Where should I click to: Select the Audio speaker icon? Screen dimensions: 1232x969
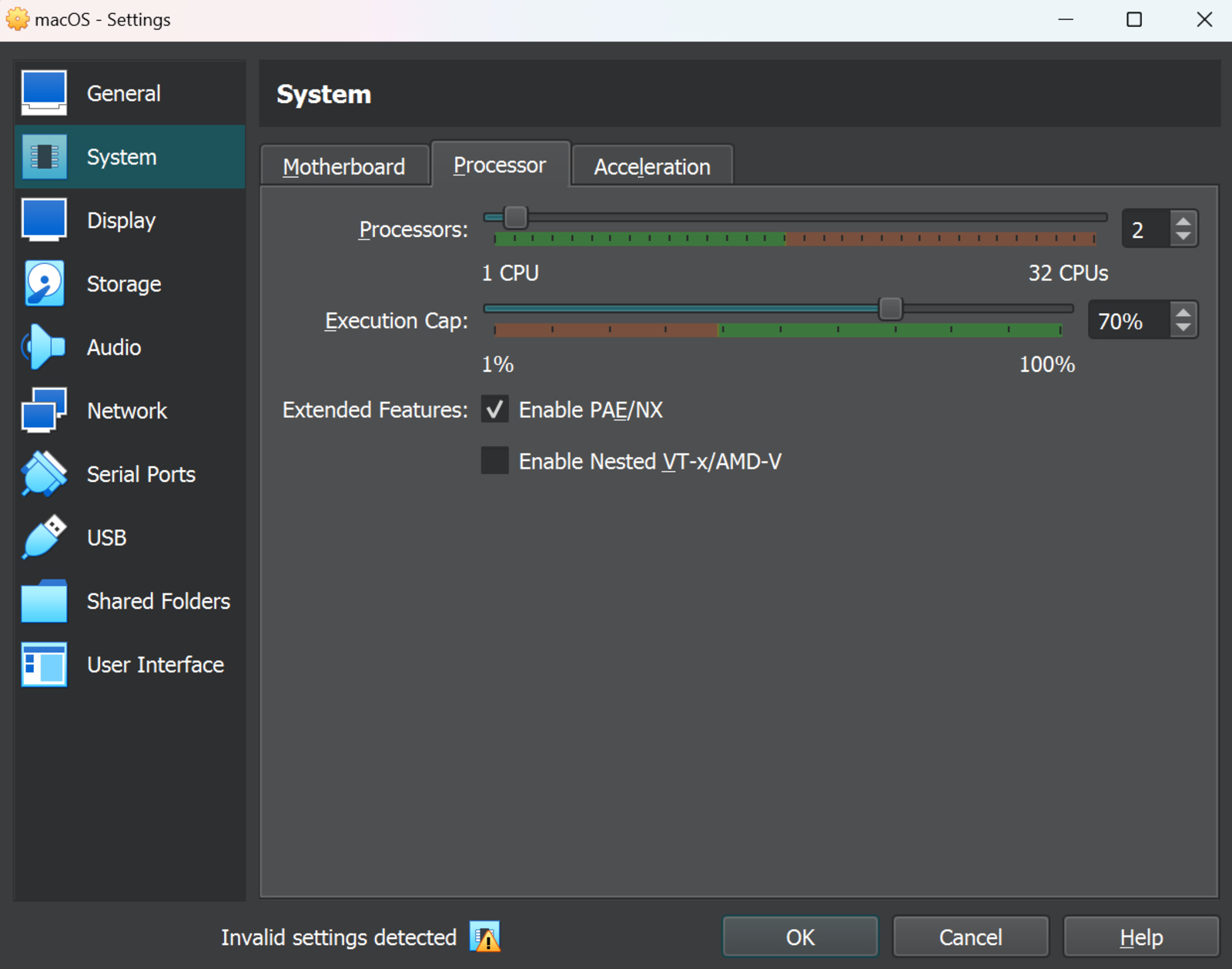click(x=44, y=346)
